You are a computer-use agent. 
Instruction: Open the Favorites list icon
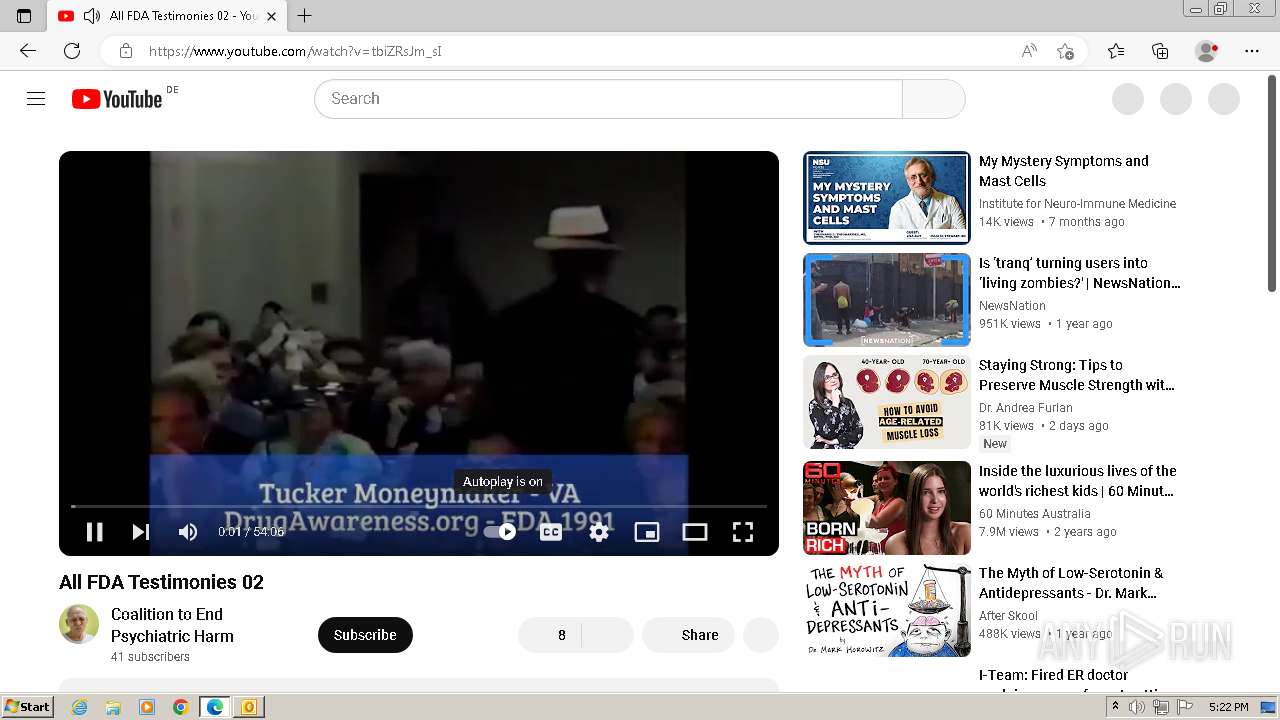point(1116,51)
